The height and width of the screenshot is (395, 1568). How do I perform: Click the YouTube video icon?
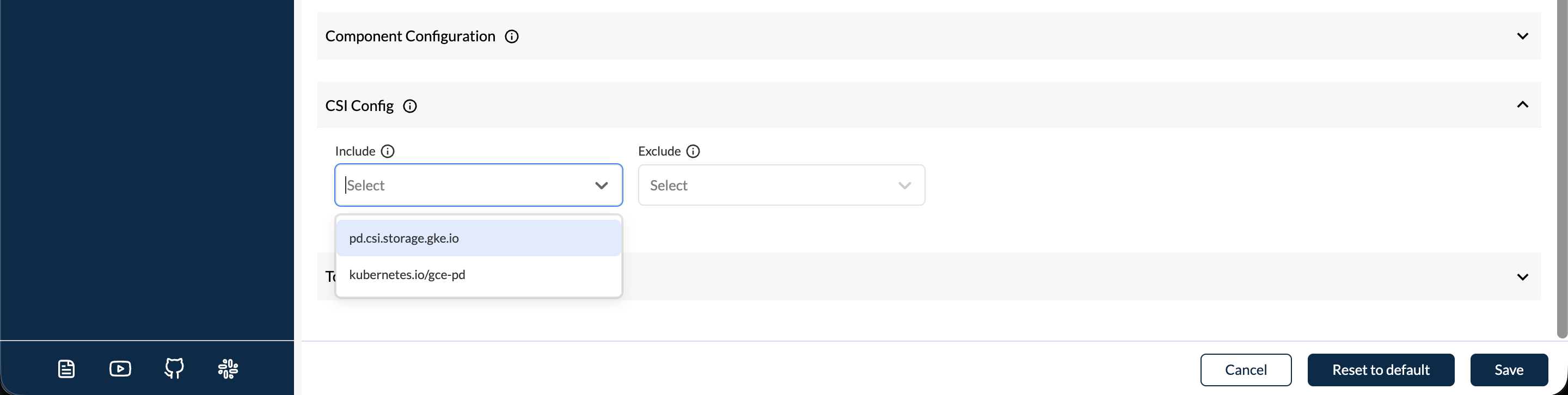tap(120, 369)
